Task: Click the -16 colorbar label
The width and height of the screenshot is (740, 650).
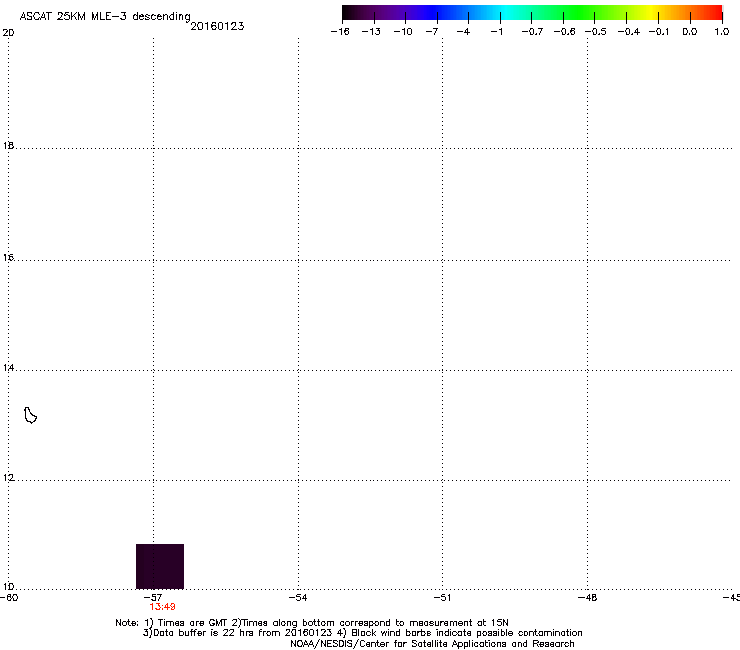Action: tap(340, 32)
